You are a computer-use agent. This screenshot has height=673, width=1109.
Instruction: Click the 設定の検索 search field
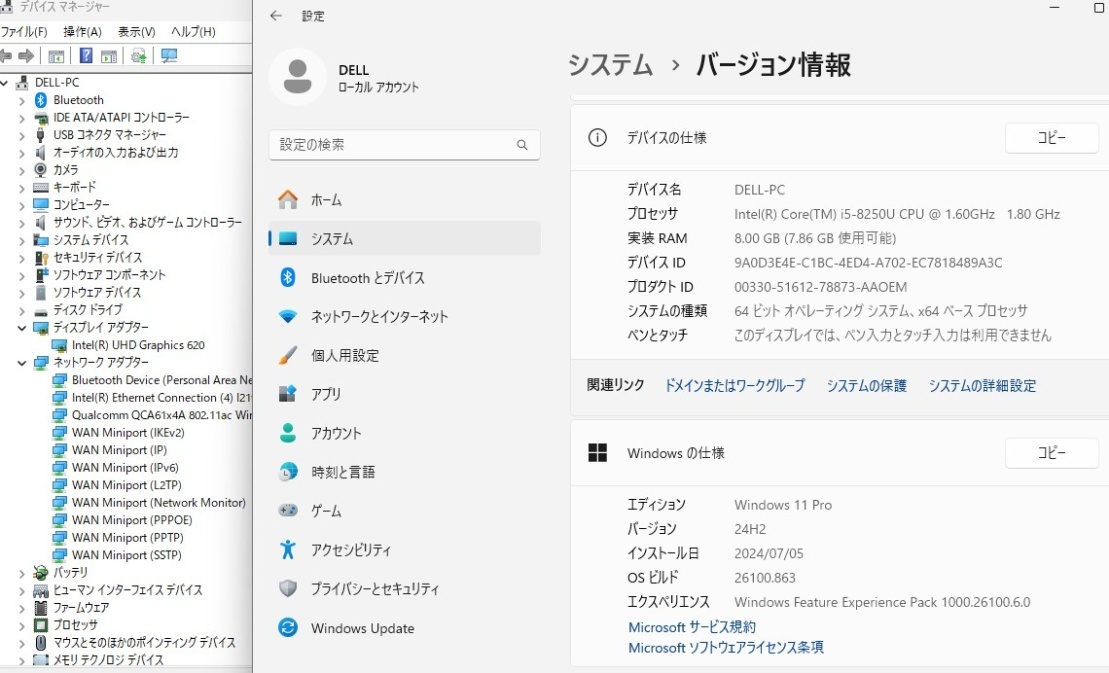pos(395,145)
